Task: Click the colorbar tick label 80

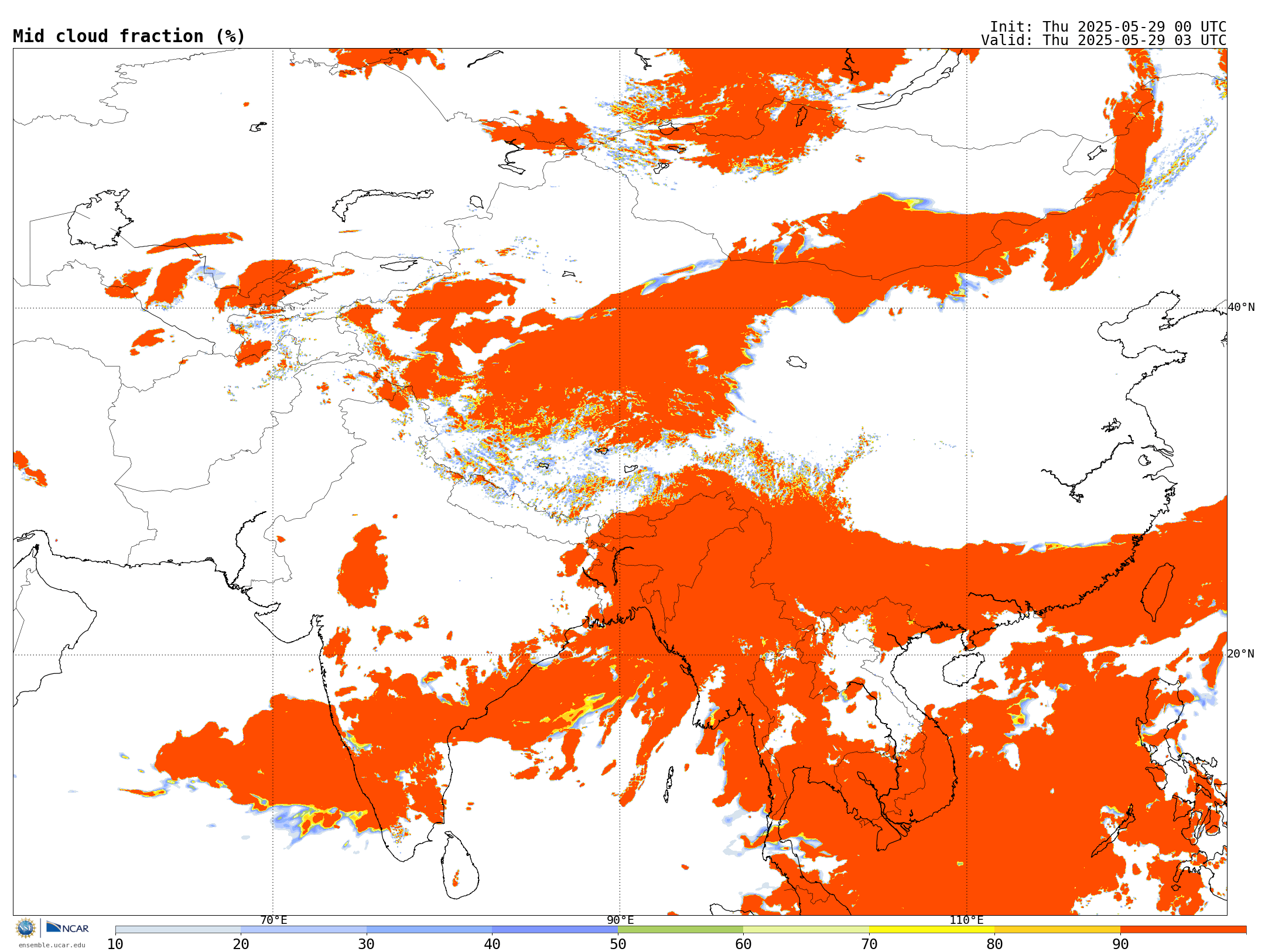Action: [x=994, y=944]
